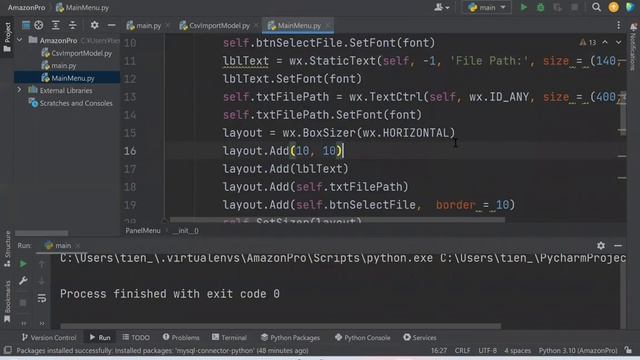This screenshot has height=360, width=640.
Task: Click PanelMenu breadcrumb
Action: pyautogui.click(x=143, y=231)
